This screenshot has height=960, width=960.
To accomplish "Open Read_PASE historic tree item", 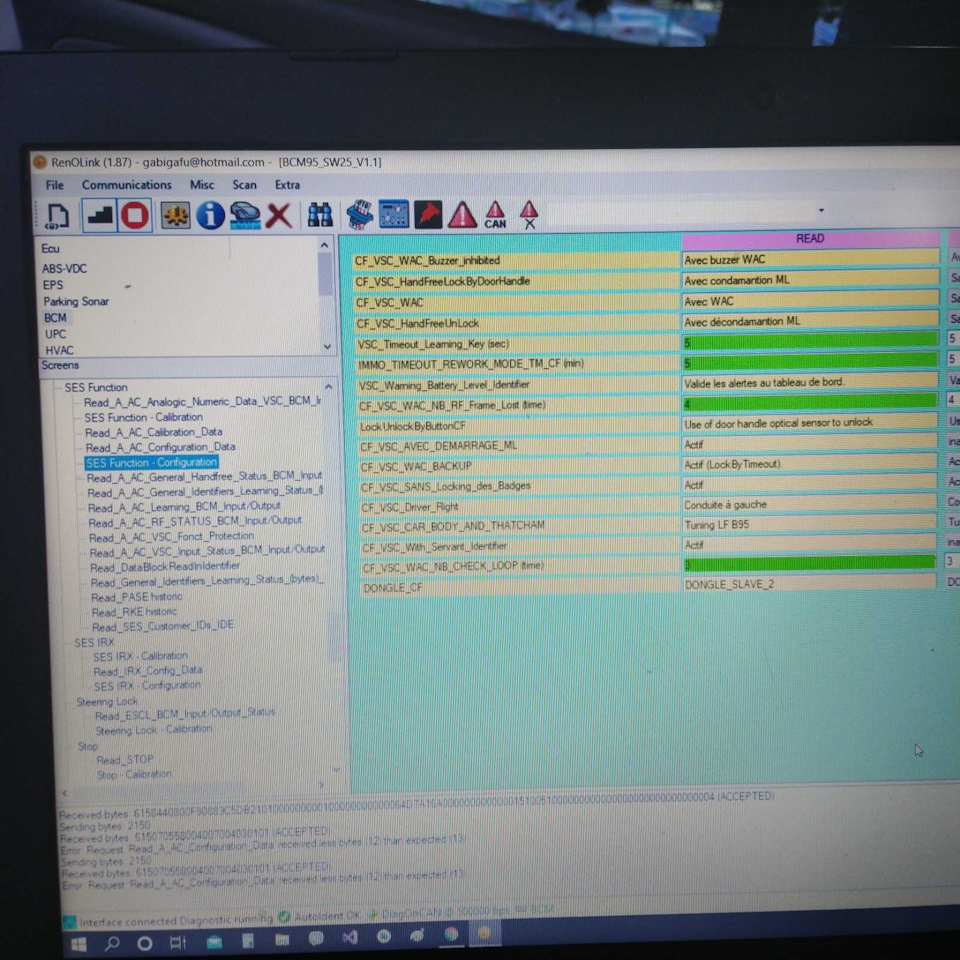I will (137, 597).
